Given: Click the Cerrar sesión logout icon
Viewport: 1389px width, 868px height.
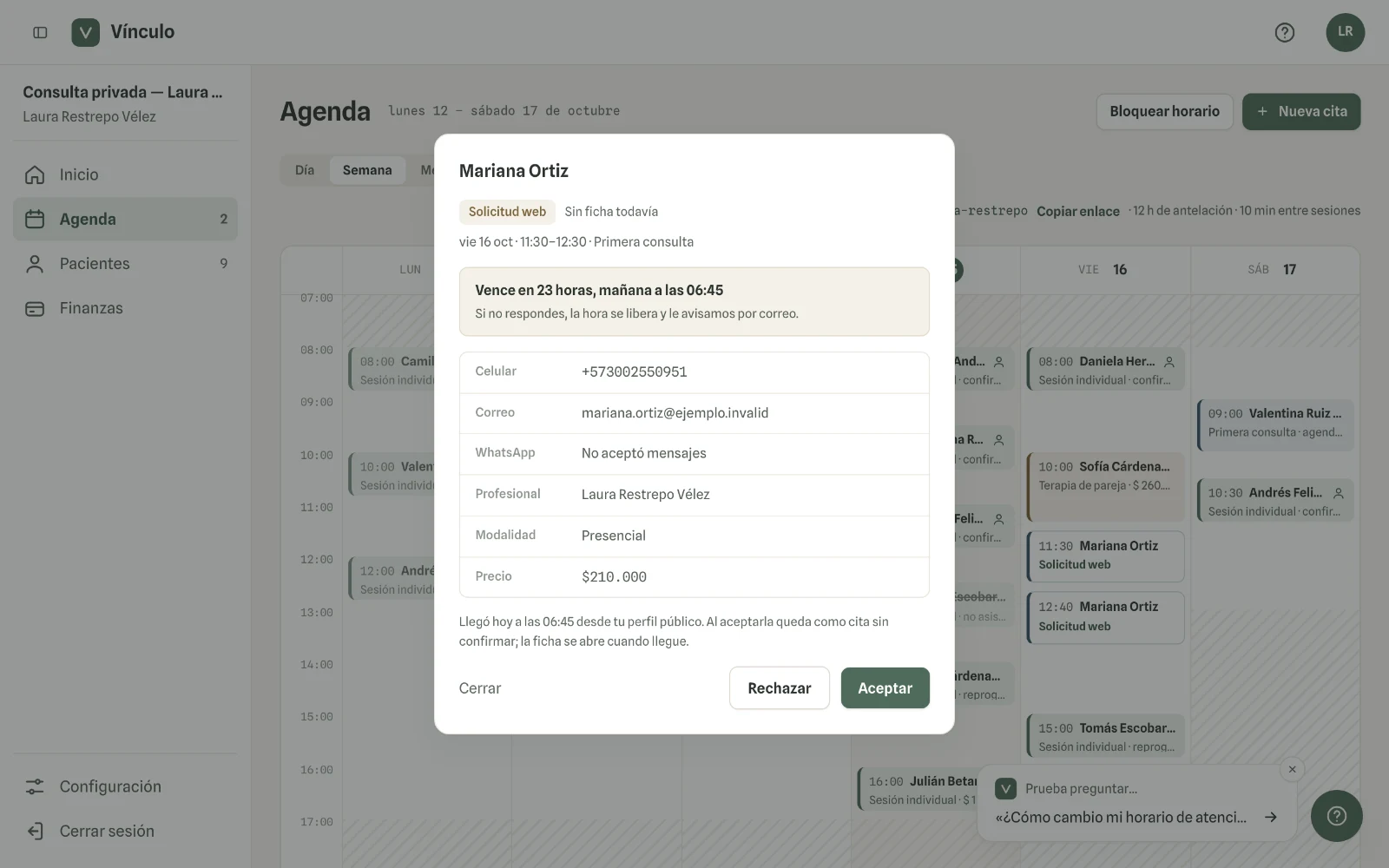Looking at the screenshot, I should (35, 831).
